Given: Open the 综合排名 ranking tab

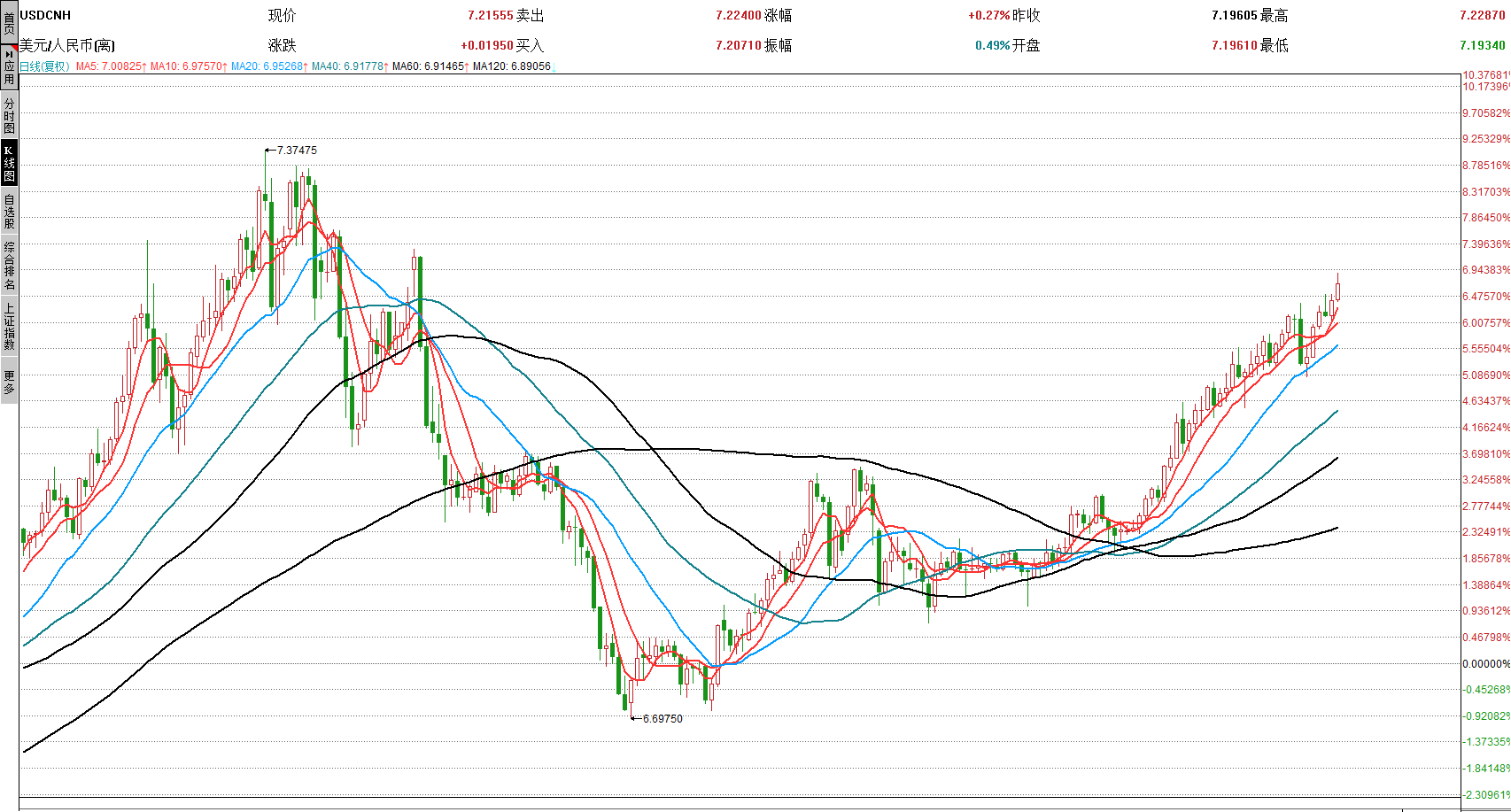Looking at the screenshot, I should tap(9, 266).
